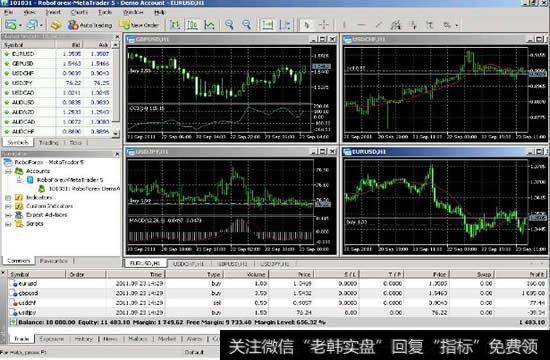Switch to the History tab
Screen dimensions: 550x360
point(83,339)
